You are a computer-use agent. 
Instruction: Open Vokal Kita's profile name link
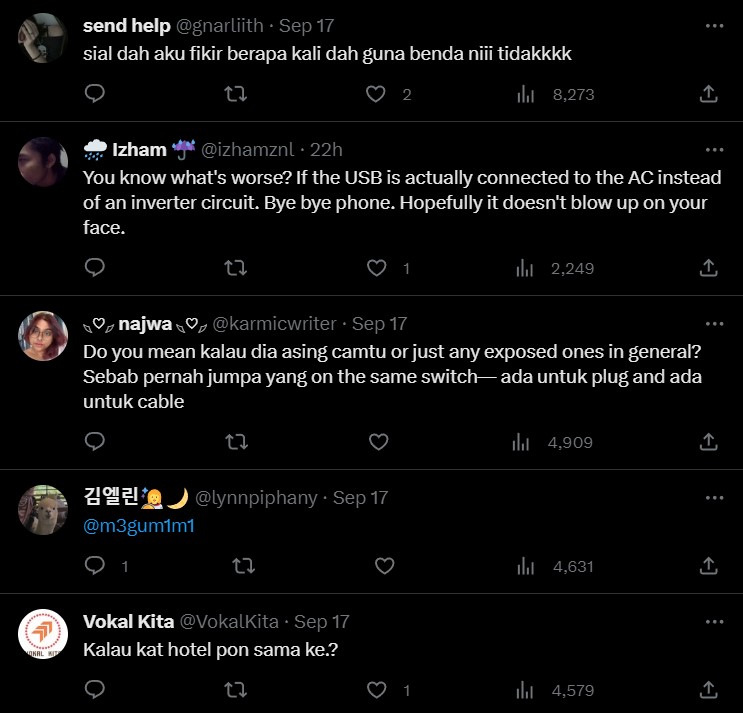pos(130,622)
